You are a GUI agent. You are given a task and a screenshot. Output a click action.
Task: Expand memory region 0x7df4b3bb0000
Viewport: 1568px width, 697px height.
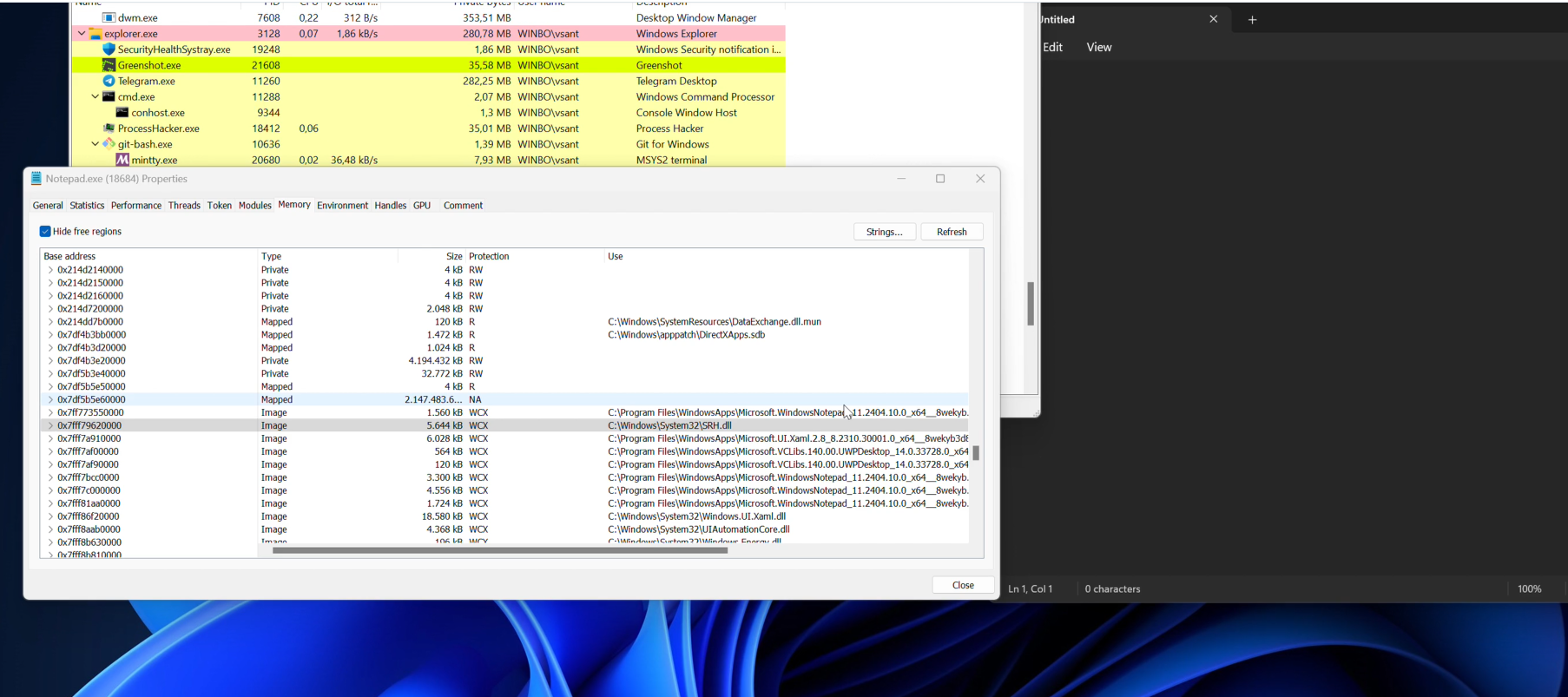50,335
